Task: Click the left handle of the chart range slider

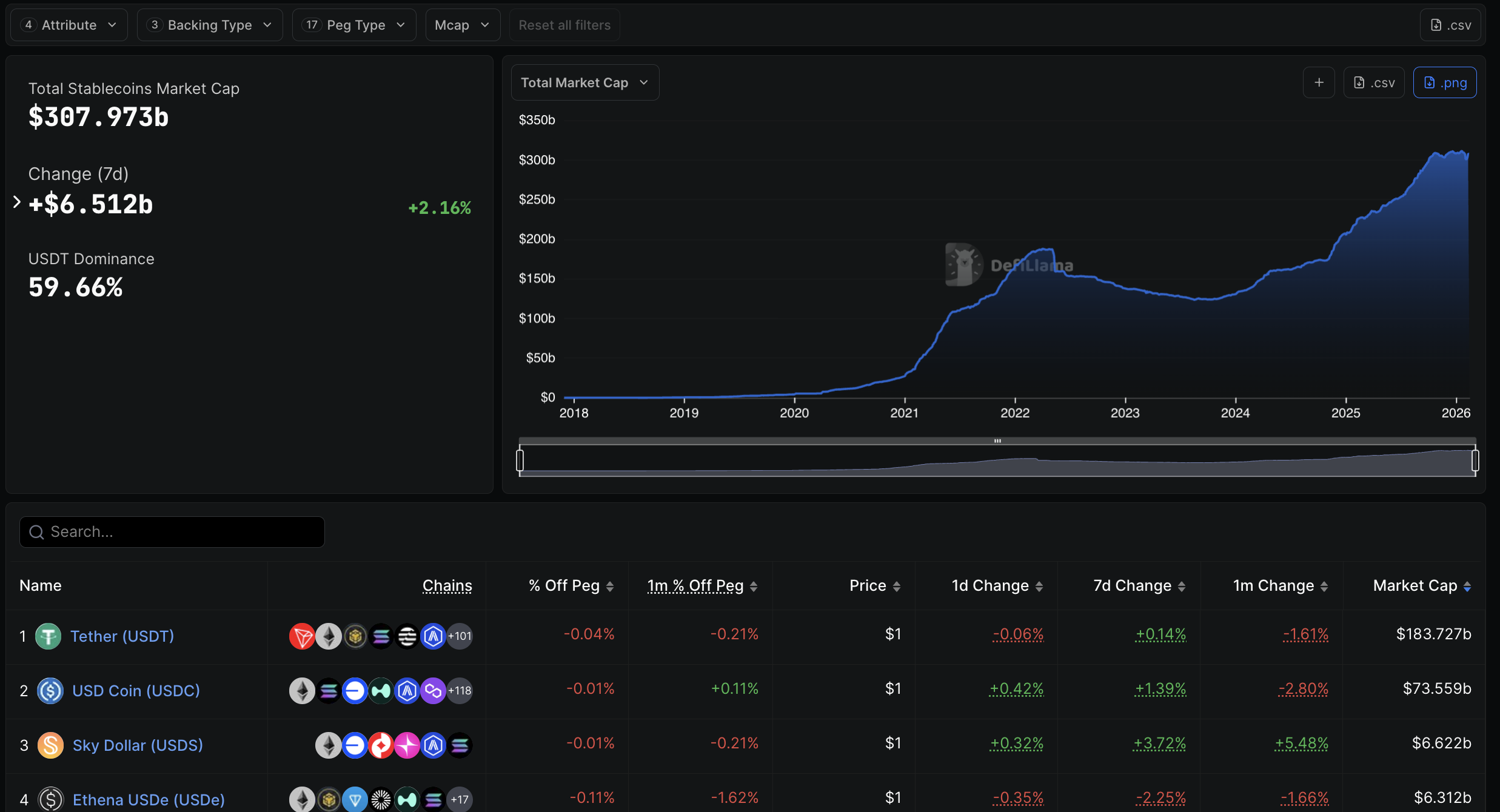Action: [x=520, y=461]
